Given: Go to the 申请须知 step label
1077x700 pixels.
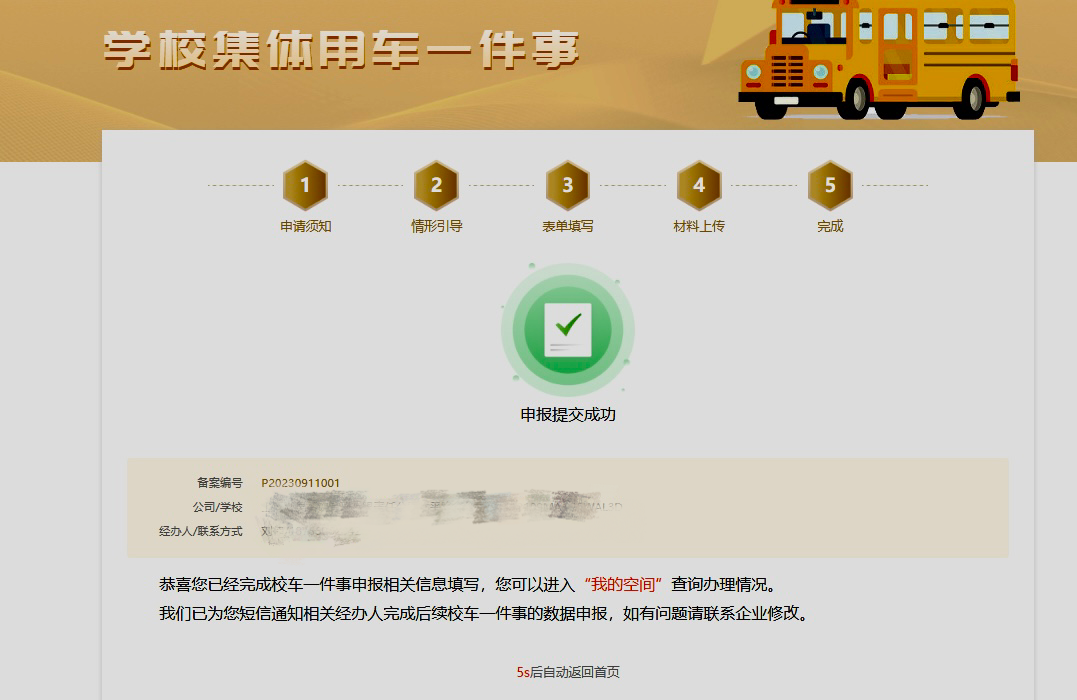Looking at the screenshot, I should [x=305, y=226].
